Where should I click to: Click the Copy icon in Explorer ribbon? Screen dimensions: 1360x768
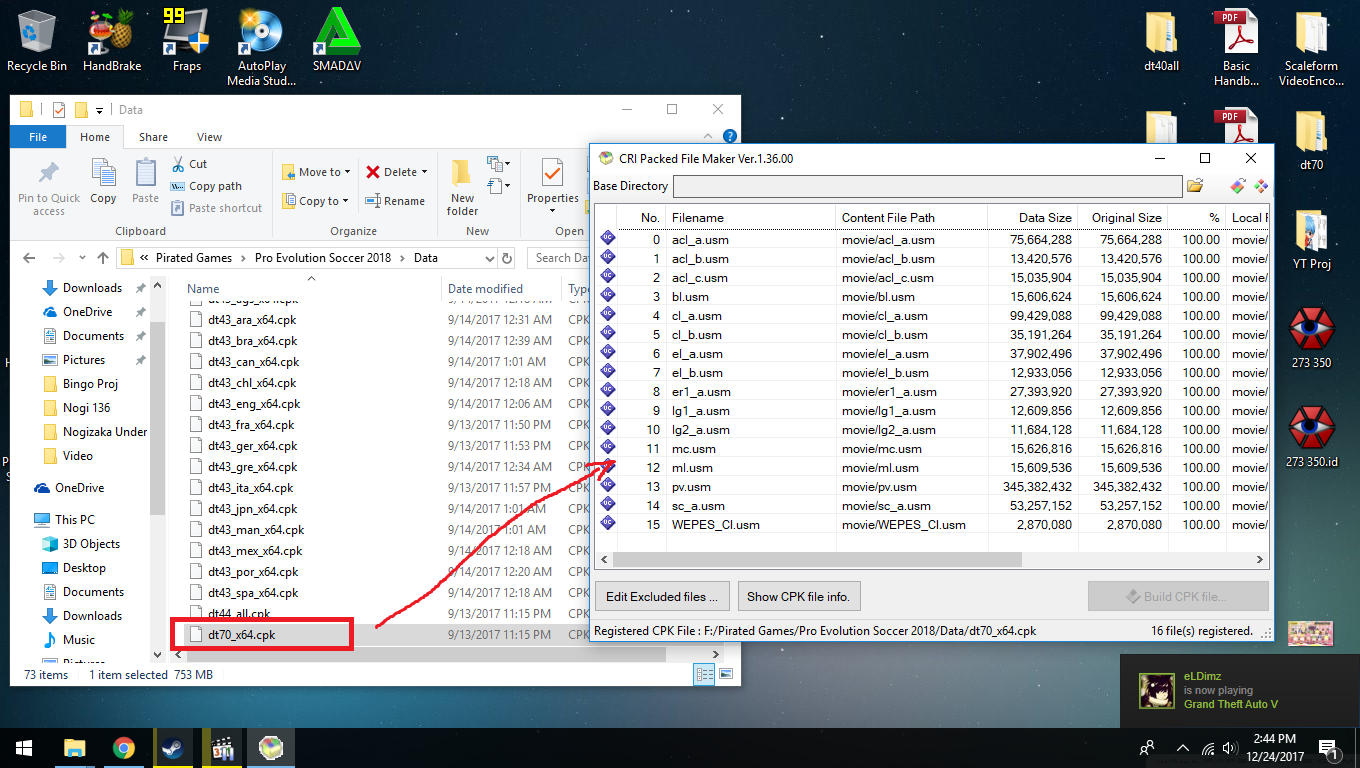click(x=104, y=181)
